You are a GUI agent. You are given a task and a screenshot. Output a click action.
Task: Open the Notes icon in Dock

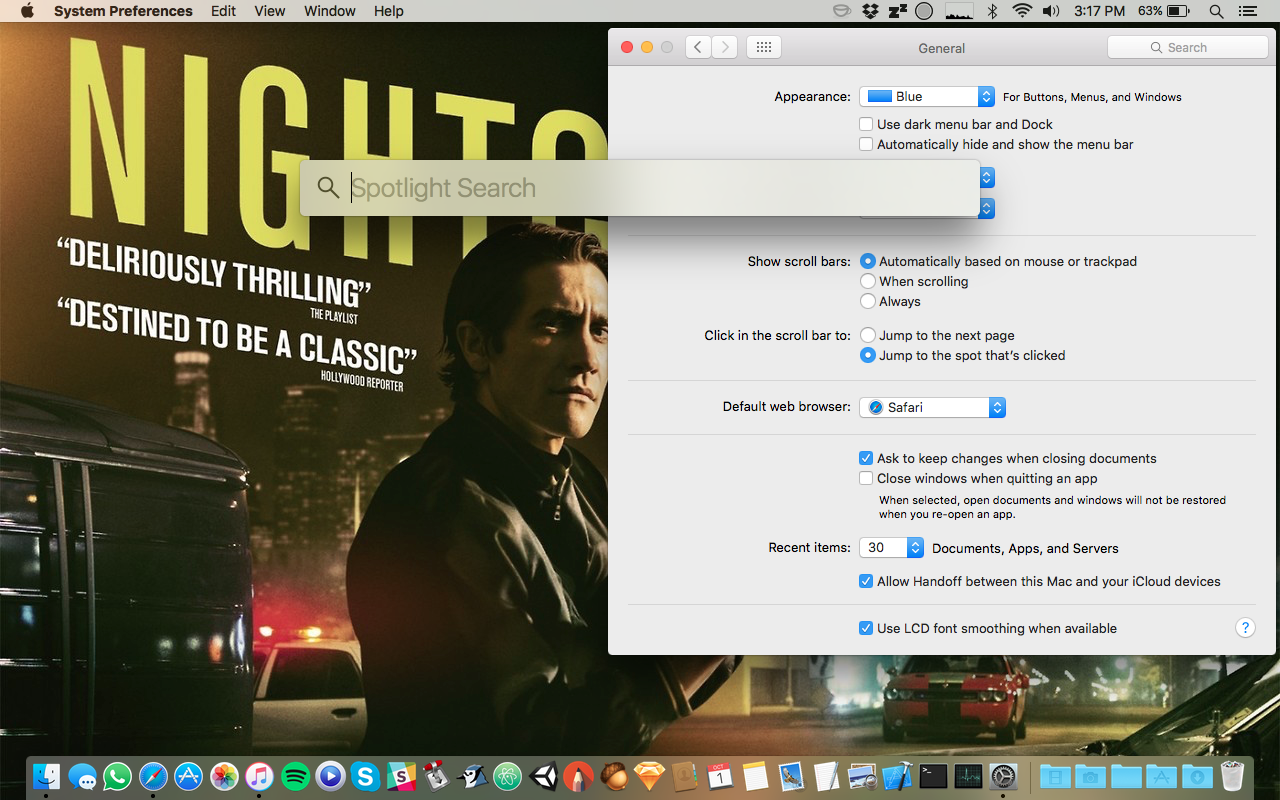(x=756, y=776)
